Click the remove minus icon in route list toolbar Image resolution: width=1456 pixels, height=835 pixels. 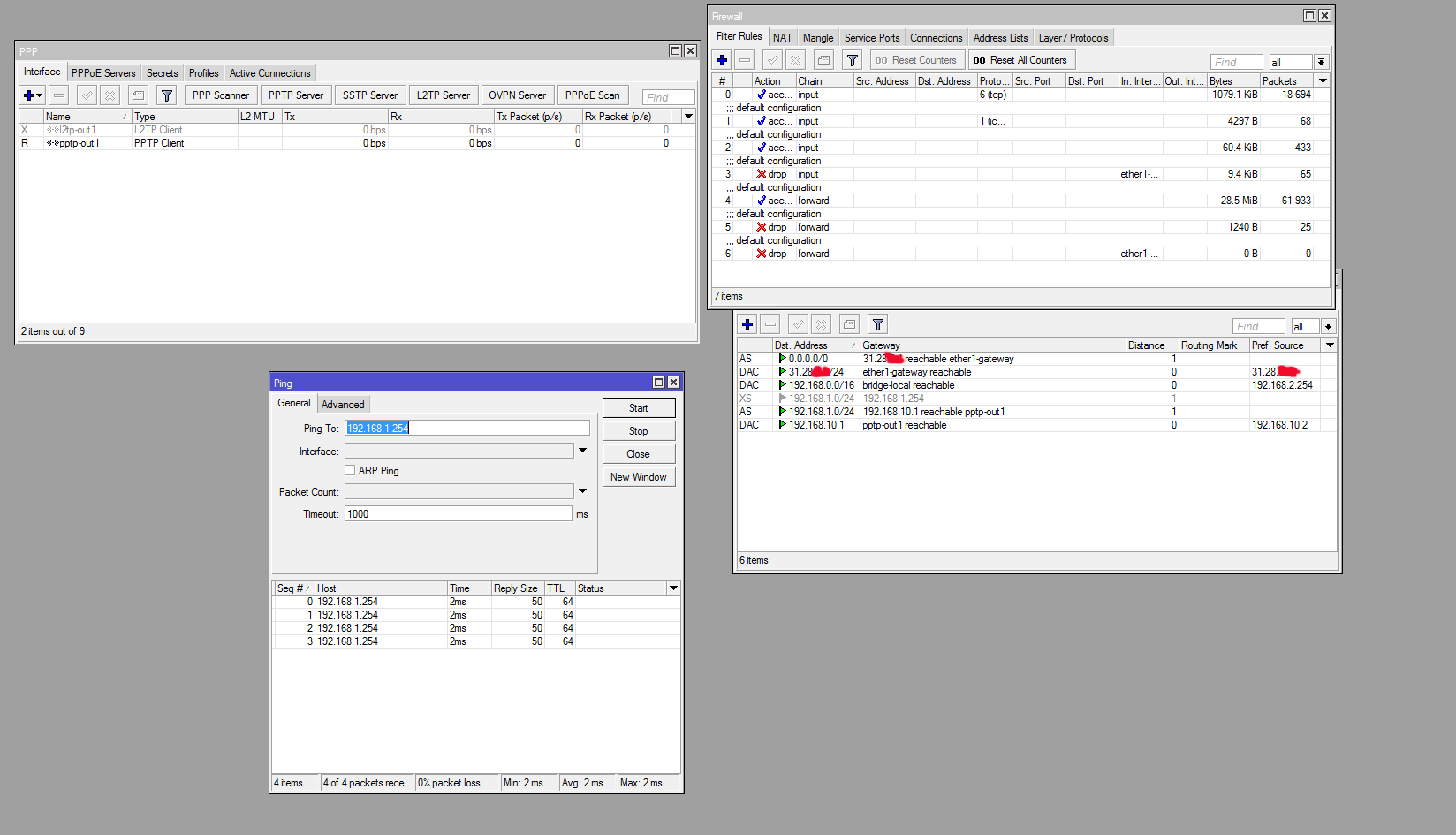point(770,324)
